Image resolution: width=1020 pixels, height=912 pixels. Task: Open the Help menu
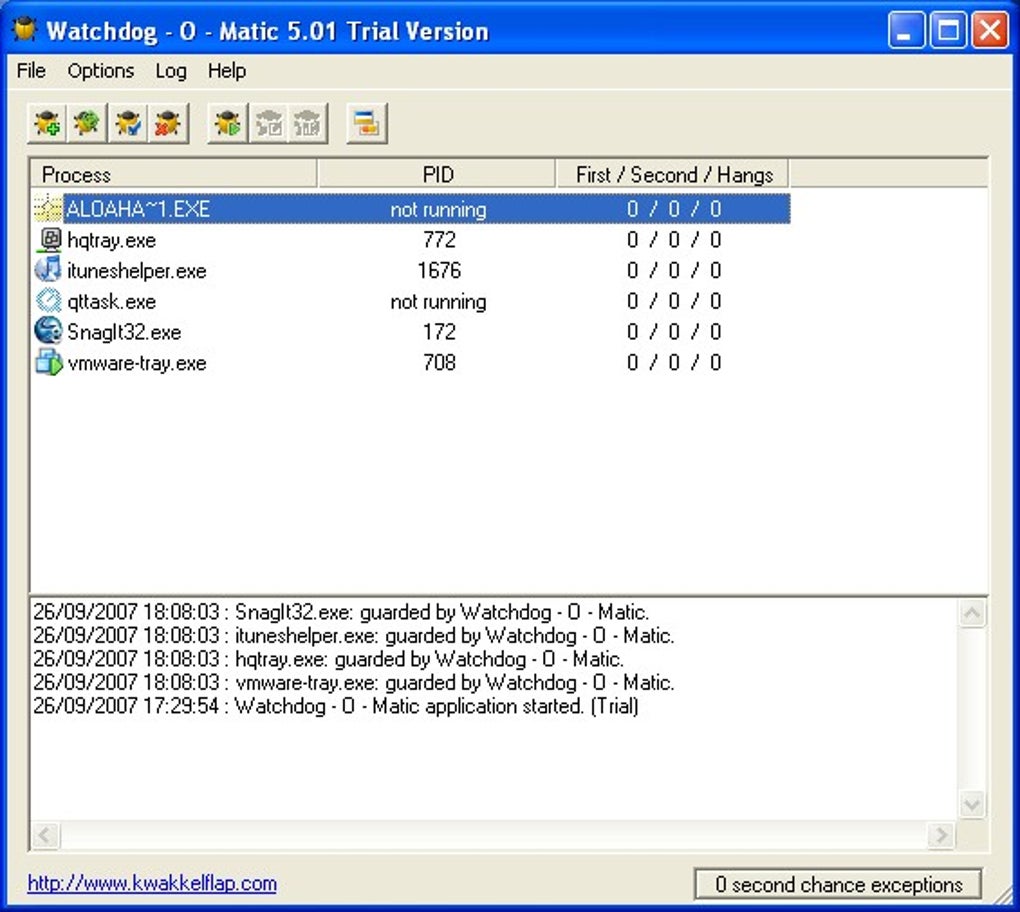(227, 70)
